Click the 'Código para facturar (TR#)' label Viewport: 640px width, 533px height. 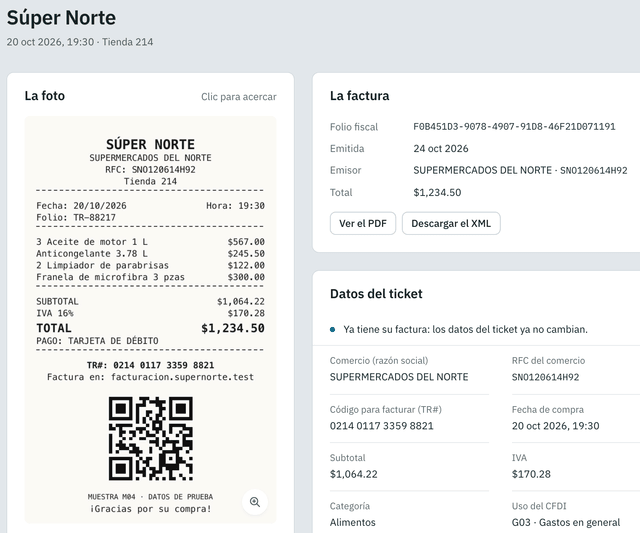pyautogui.click(x=386, y=409)
